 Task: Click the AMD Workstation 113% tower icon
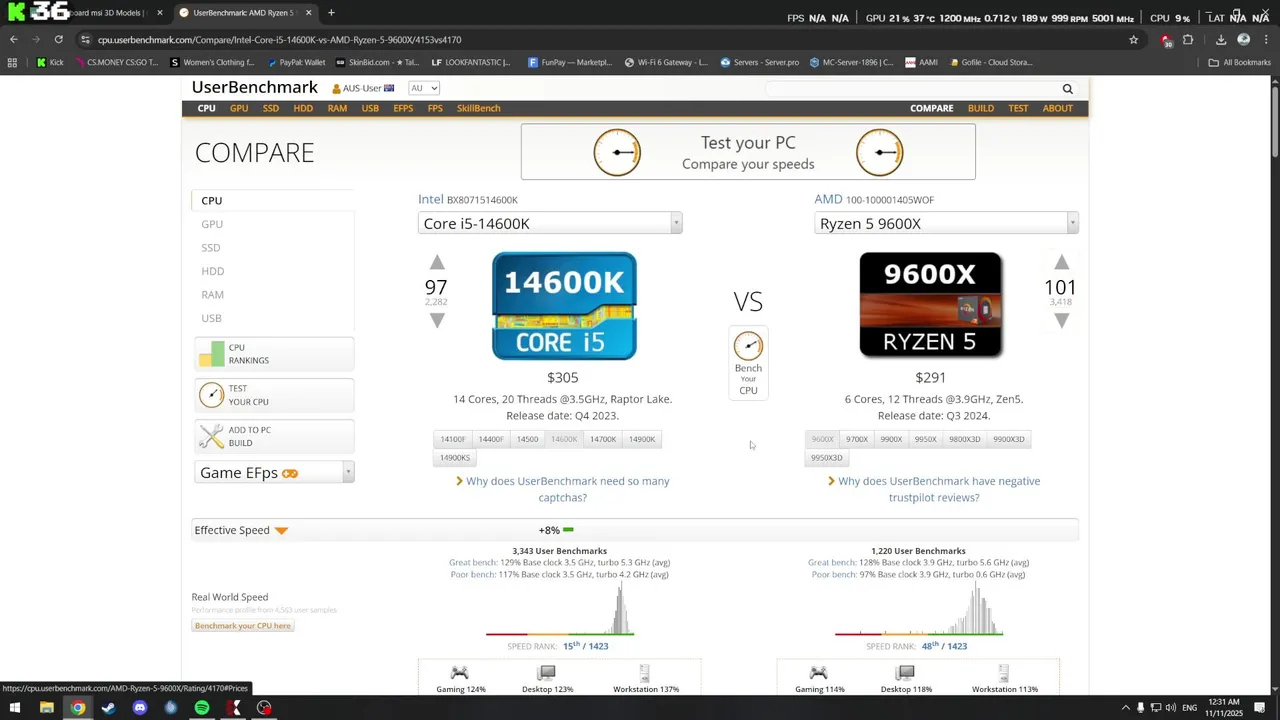point(1004,673)
